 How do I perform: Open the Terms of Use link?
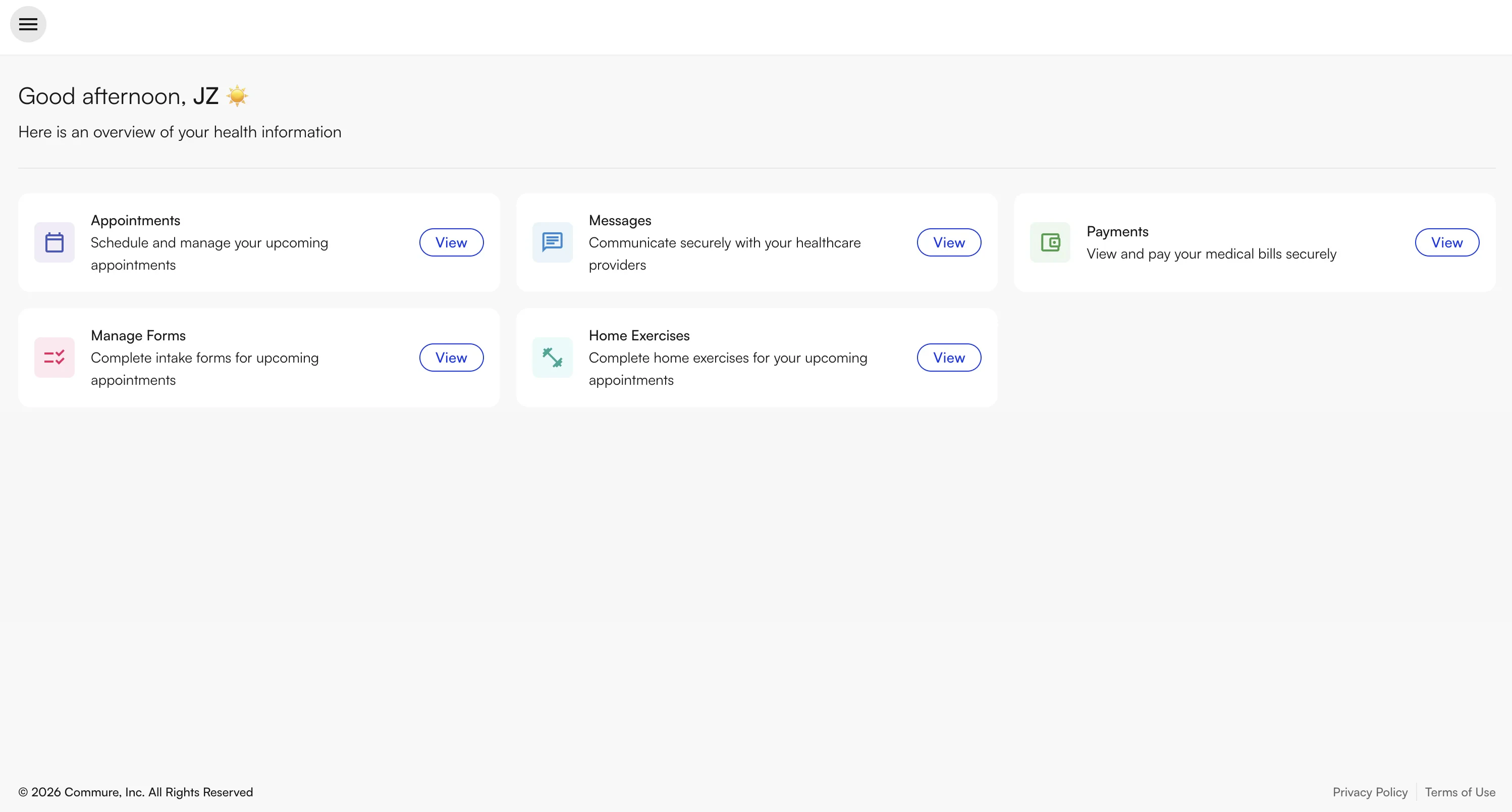pos(1461,791)
